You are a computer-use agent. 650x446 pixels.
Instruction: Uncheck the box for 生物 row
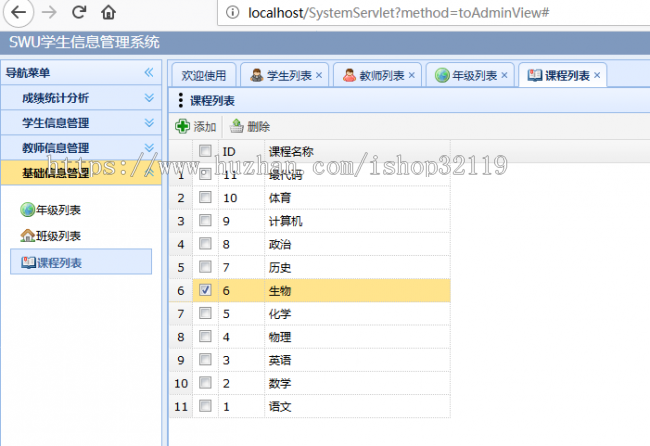205,290
